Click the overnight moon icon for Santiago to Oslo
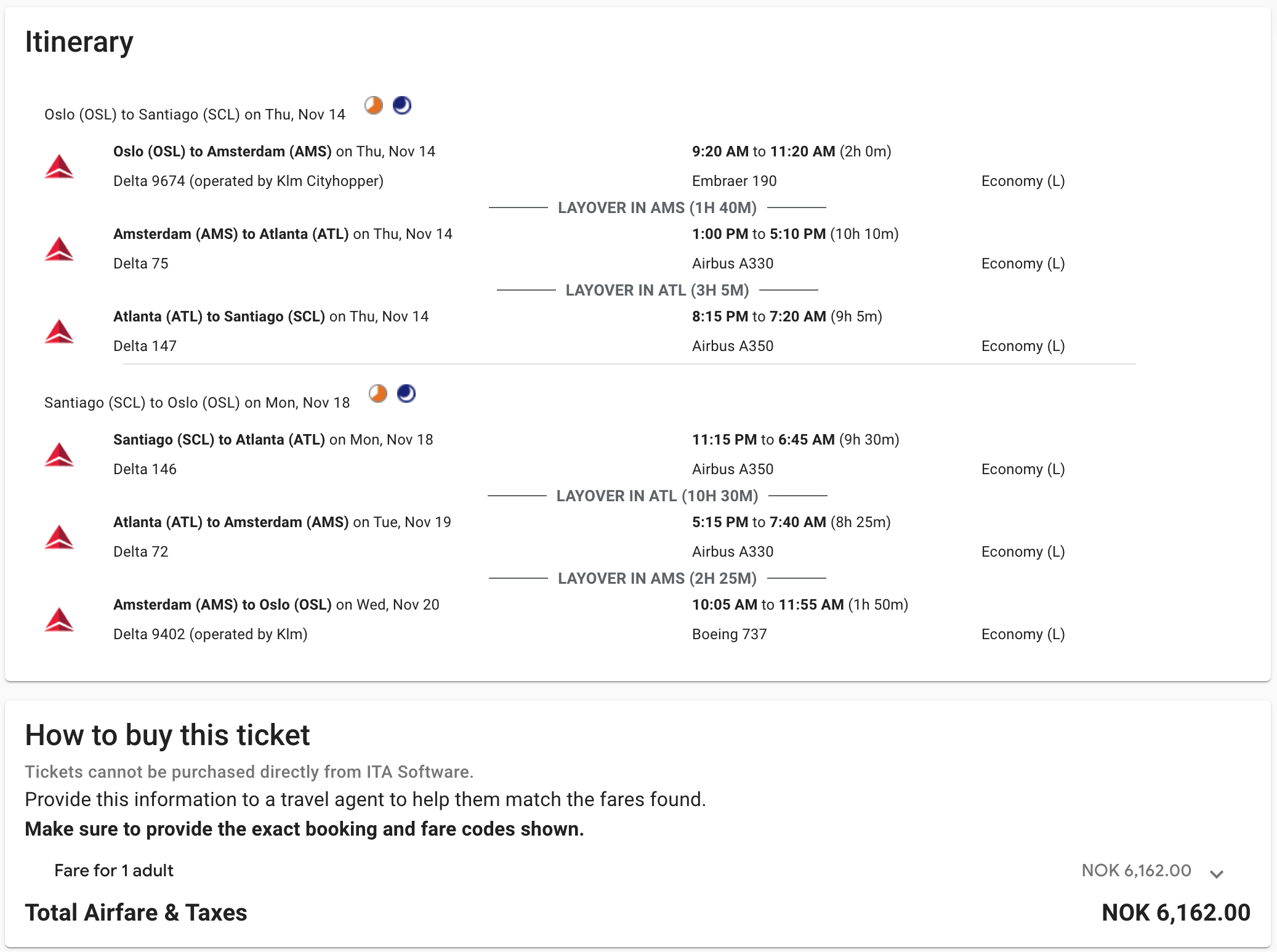The width and height of the screenshot is (1277, 952). (406, 393)
